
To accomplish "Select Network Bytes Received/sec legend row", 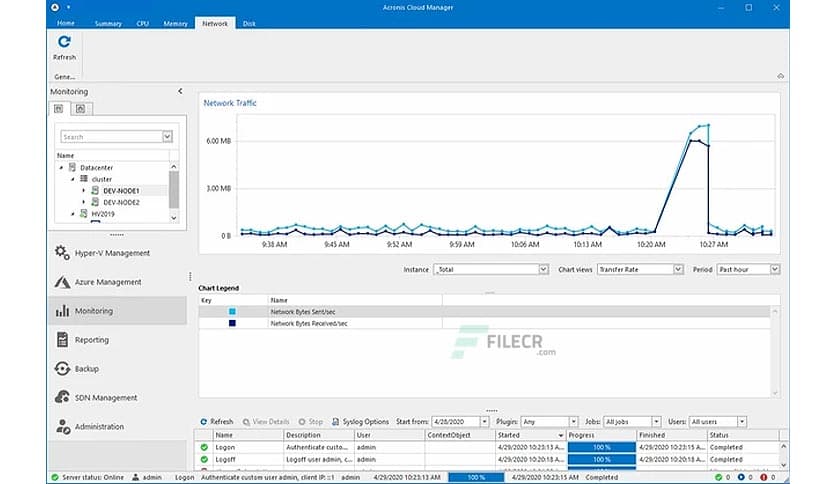I will (x=484, y=323).
